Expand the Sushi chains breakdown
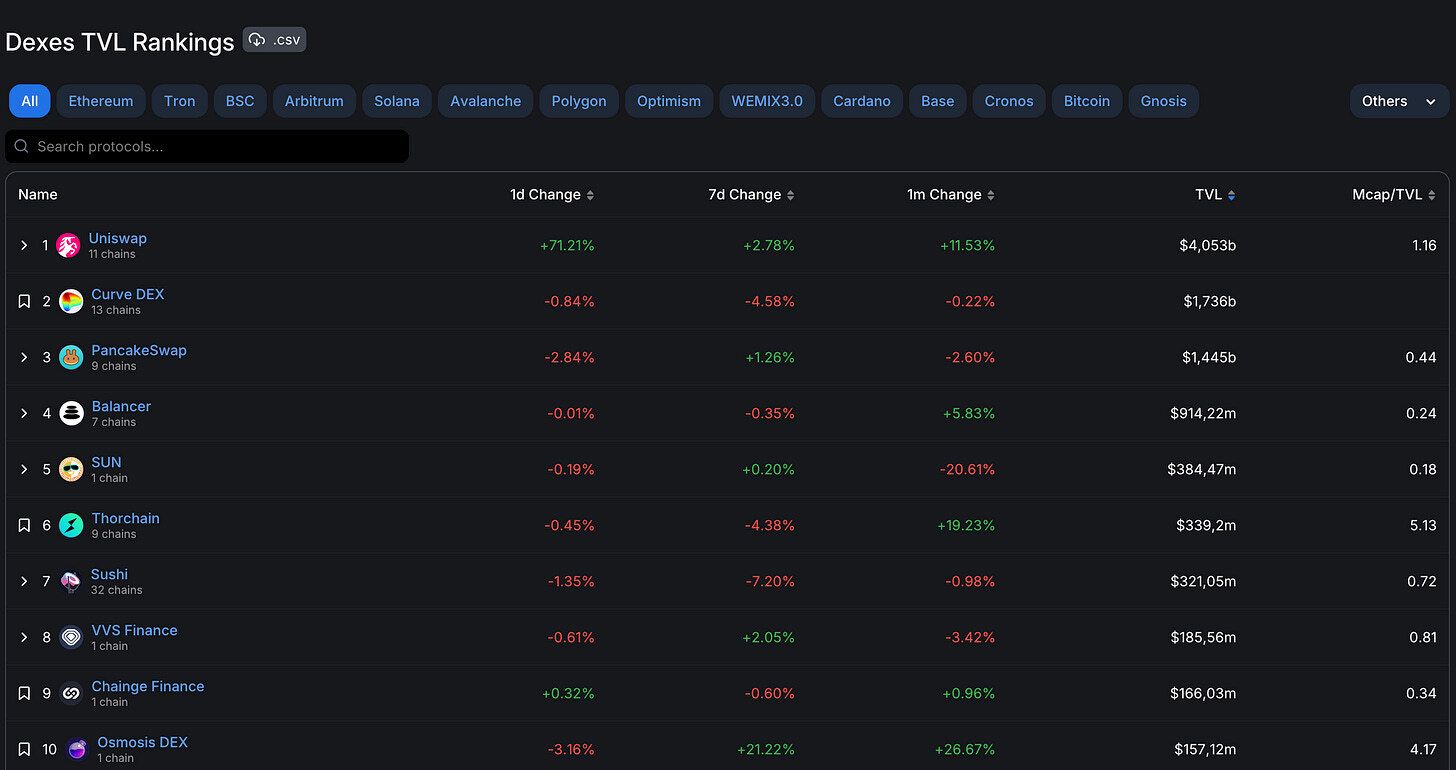Screen dimensions: 1456x770 pyautogui.click(x=24, y=581)
